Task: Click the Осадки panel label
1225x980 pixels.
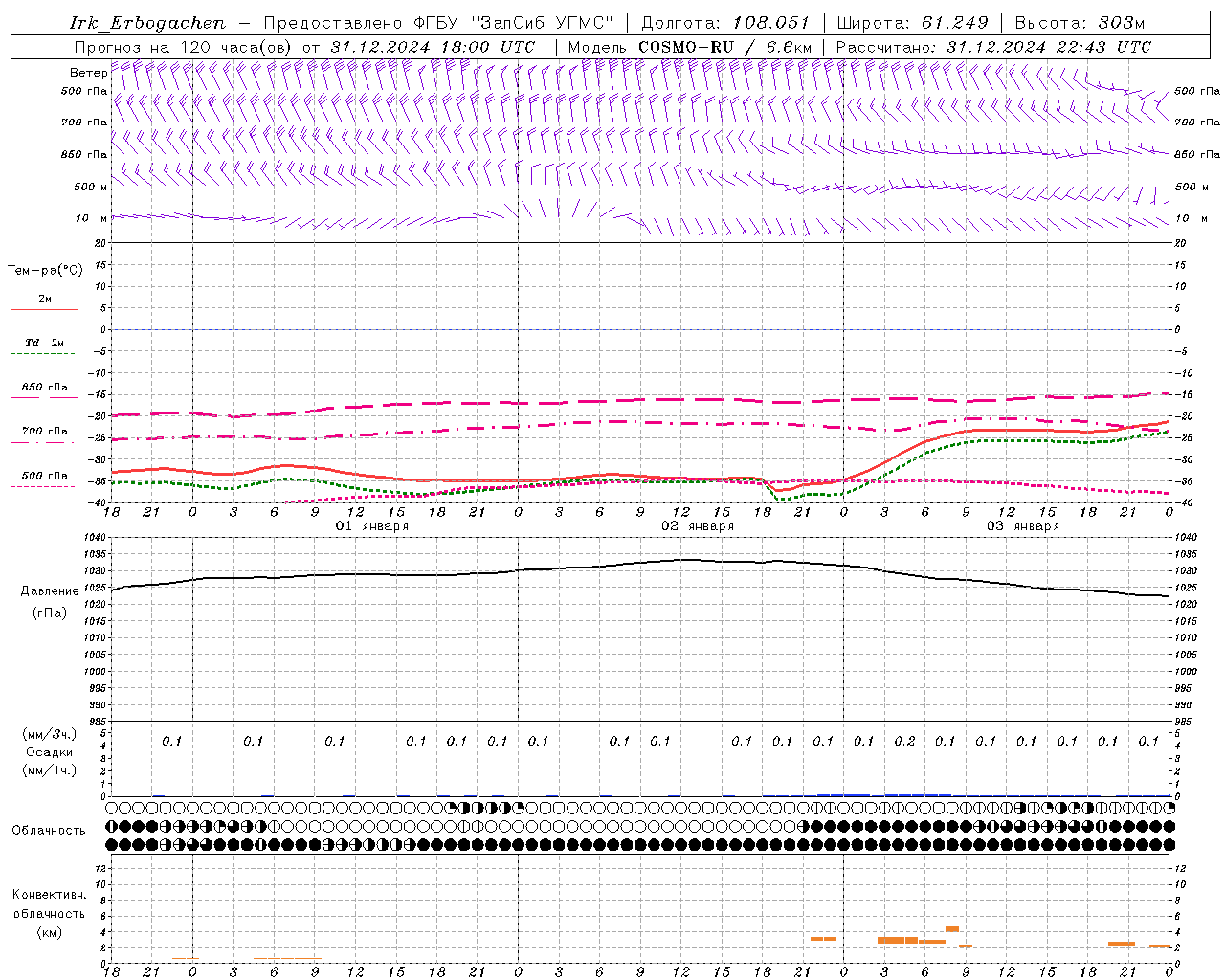Action: (50, 752)
